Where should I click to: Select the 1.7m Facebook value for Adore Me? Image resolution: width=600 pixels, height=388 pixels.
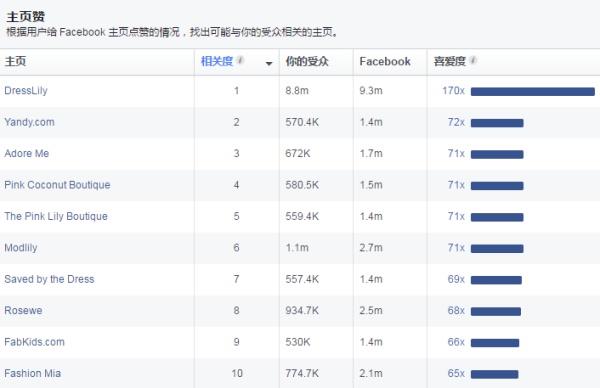371,153
